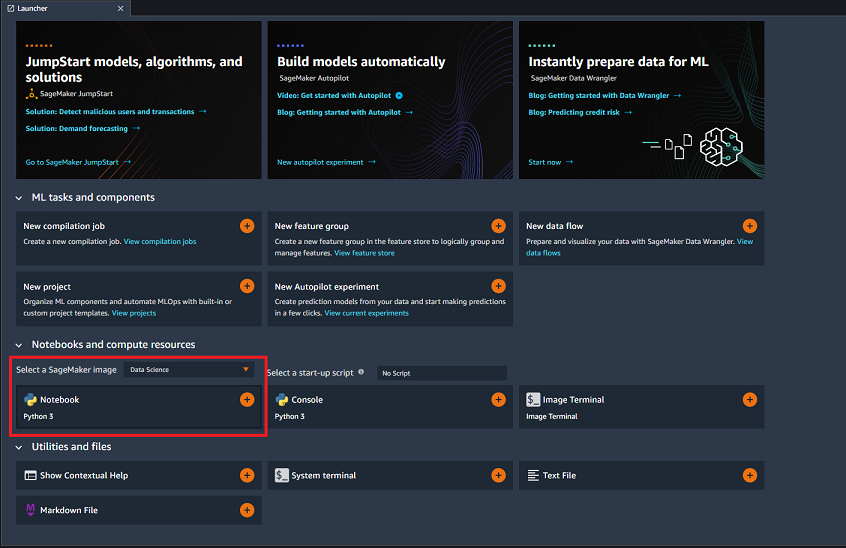Collapse the ML tasks and components section
This screenshot has width=846, height=548.
point(19,198)
